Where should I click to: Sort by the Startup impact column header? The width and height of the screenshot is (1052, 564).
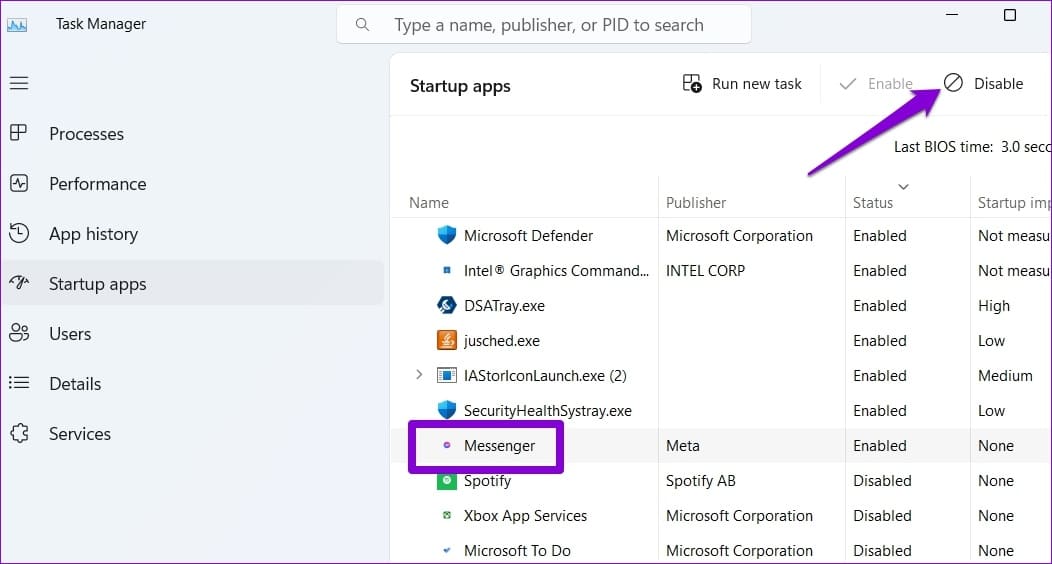(x=1012, y=203)
